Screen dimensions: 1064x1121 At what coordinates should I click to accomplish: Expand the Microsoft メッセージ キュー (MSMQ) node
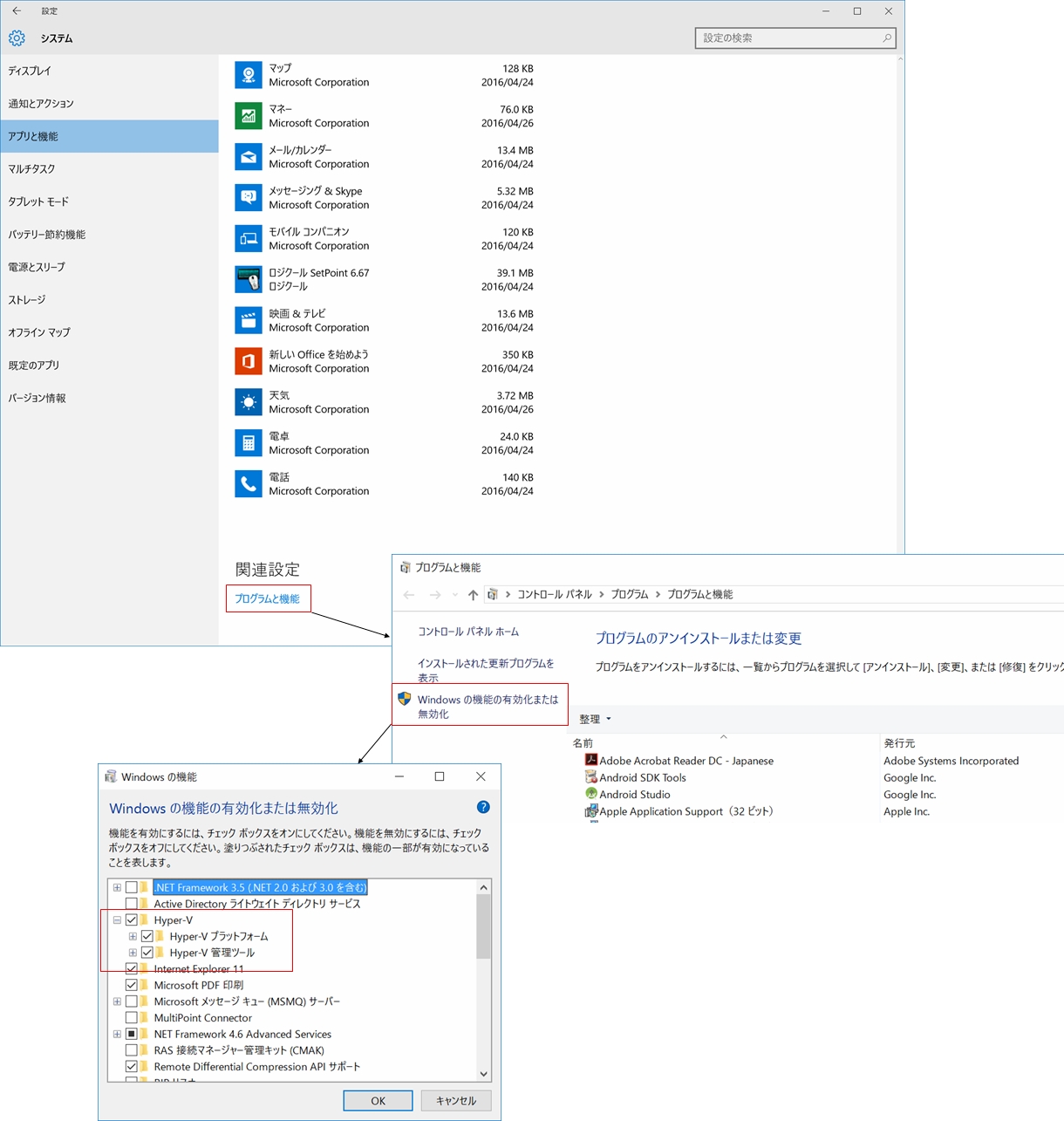tap(117, 1001)
